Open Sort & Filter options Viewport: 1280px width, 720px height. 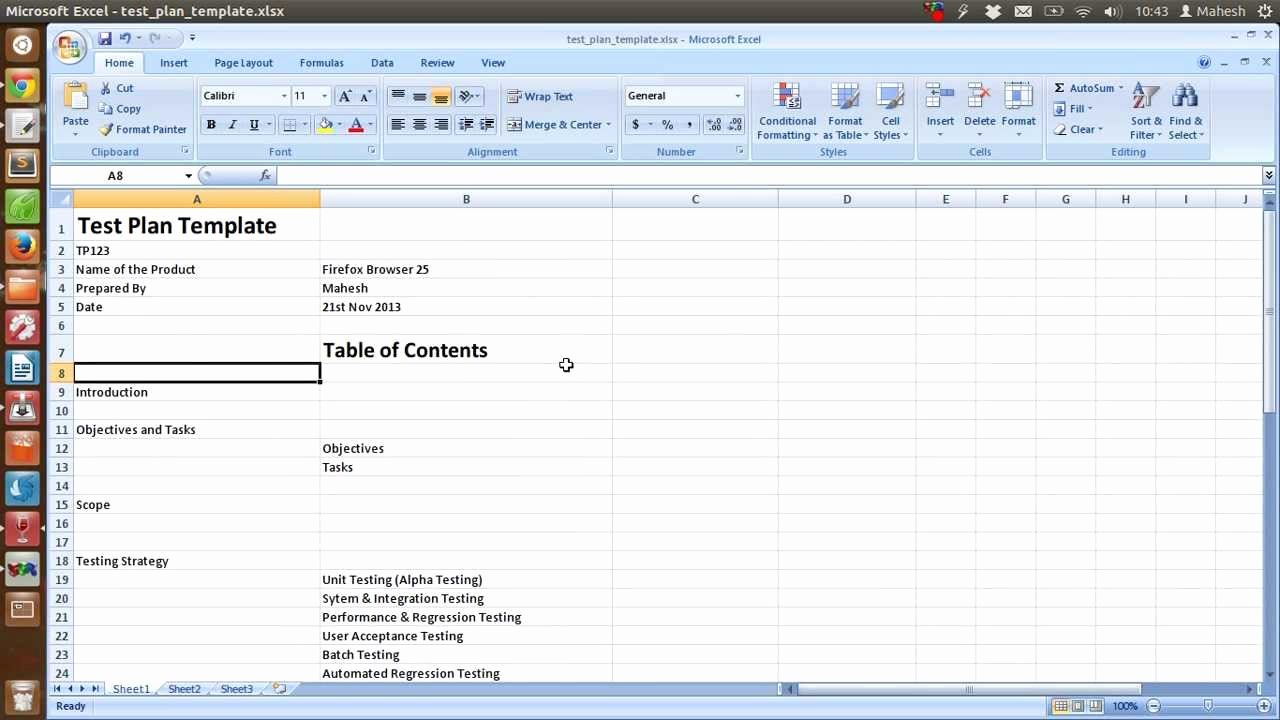tap(1146, 111)
